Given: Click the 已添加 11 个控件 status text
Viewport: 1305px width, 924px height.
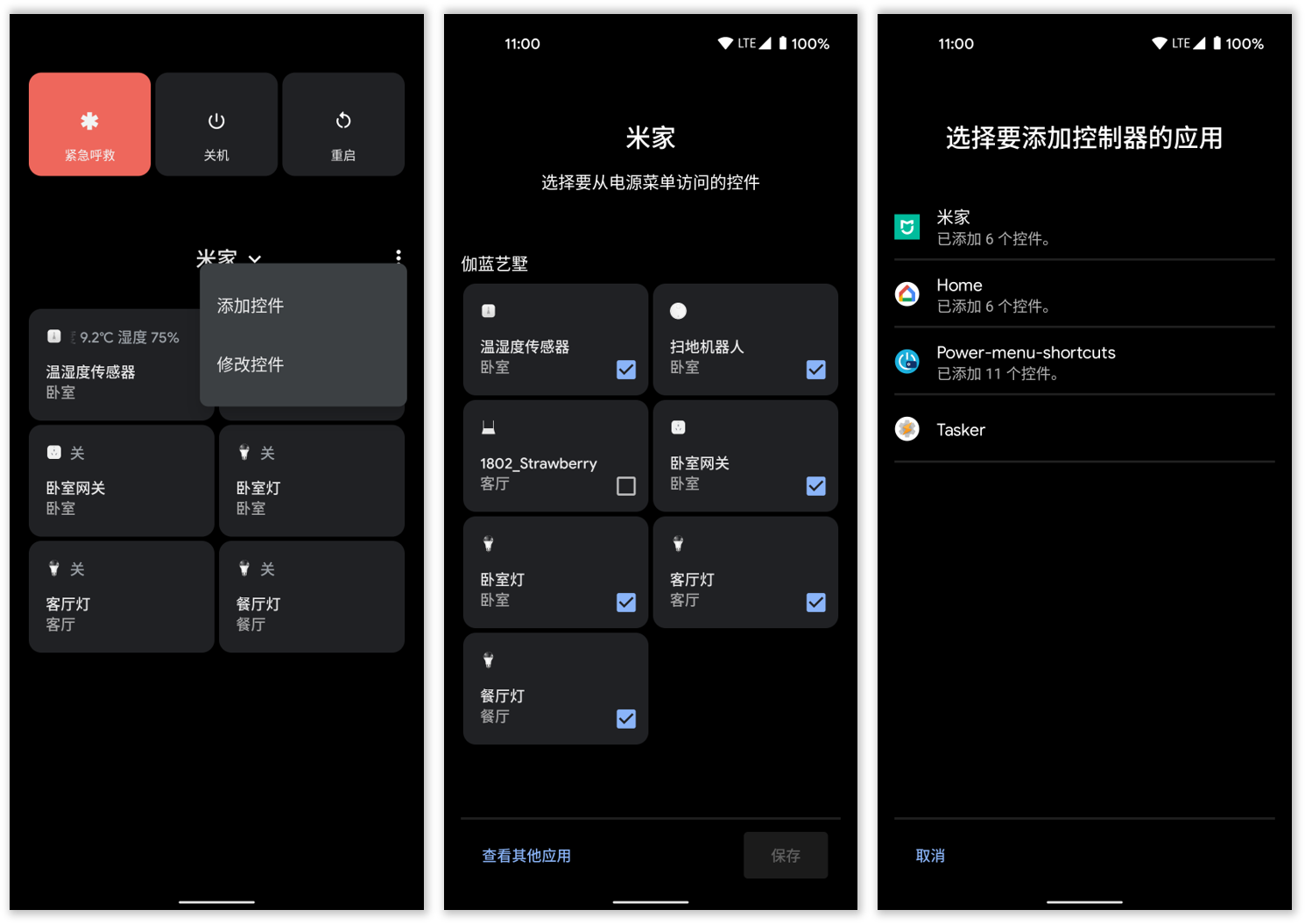Looking at the screenshot, I should click(x=998, y=374).
